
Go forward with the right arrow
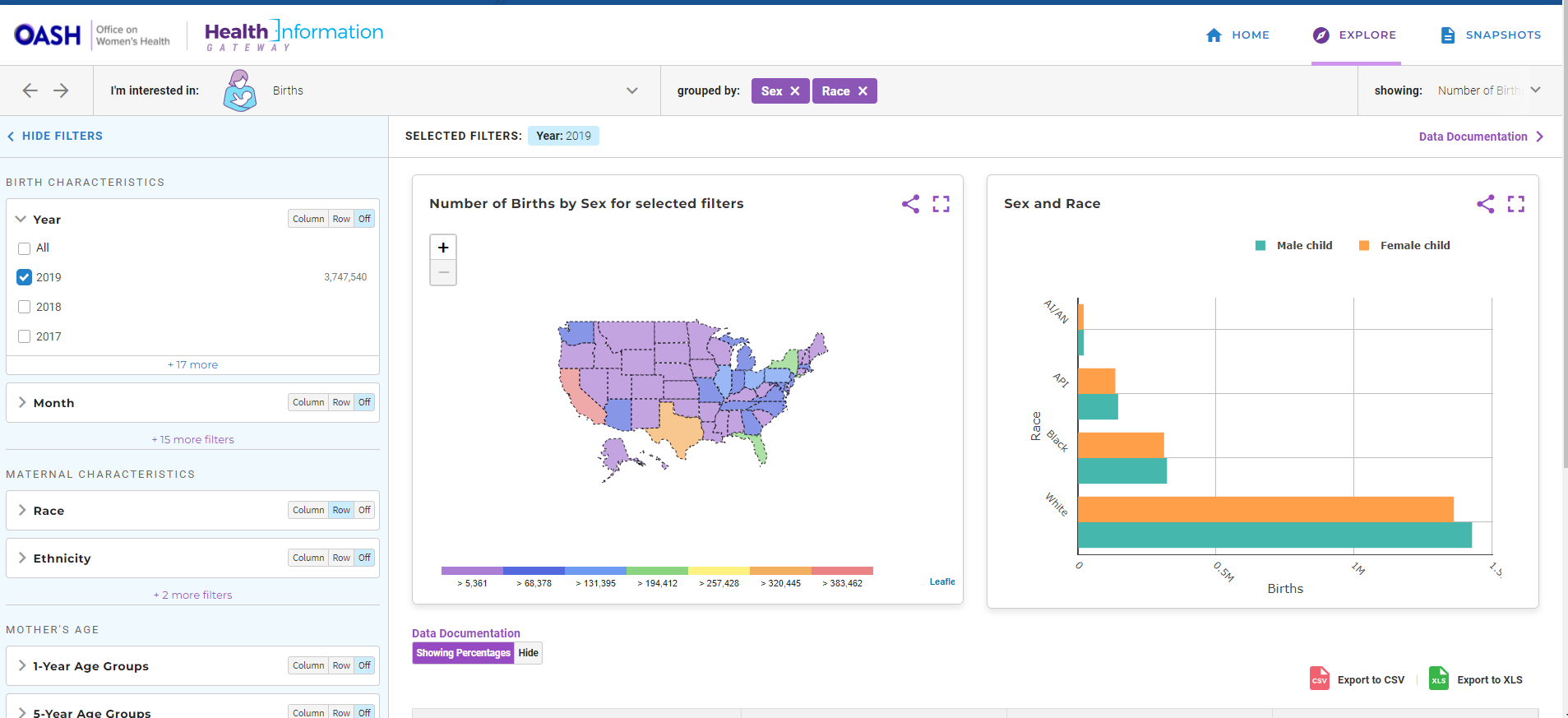[61, 90]
